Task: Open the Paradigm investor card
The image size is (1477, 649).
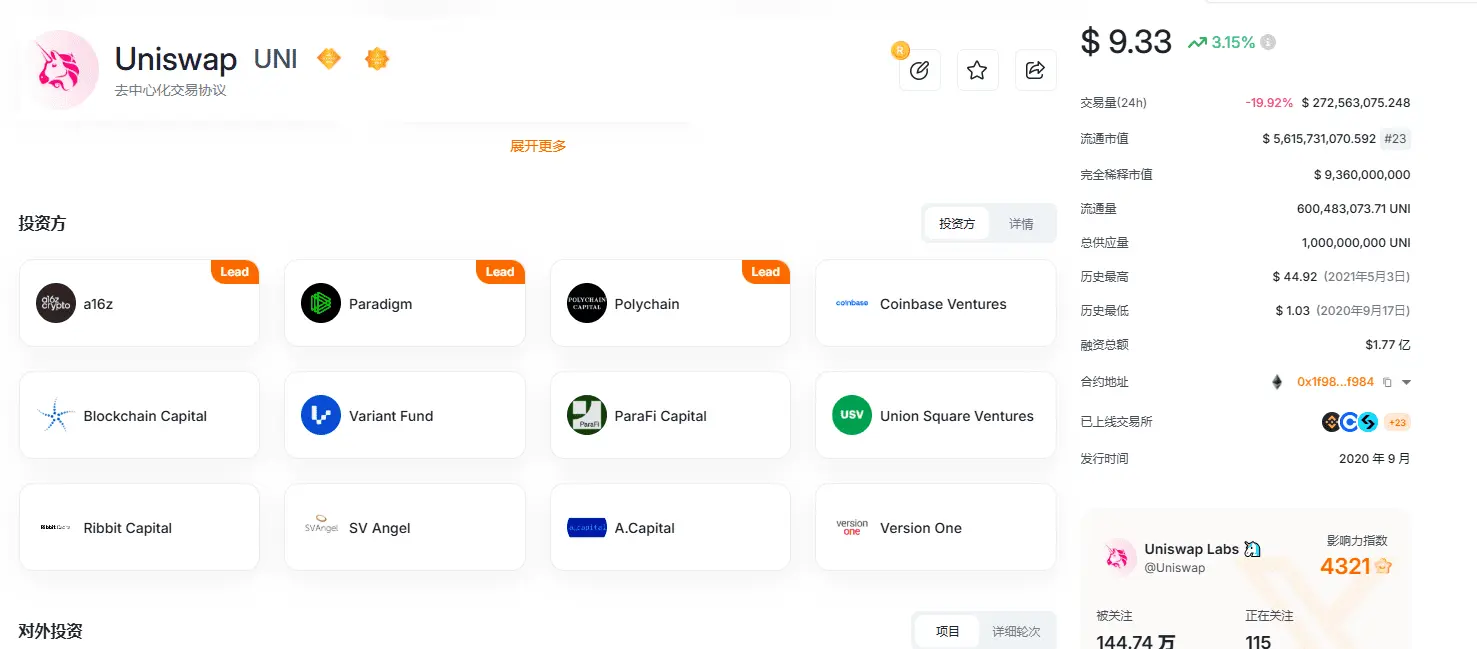Action: tap(405, 303)
